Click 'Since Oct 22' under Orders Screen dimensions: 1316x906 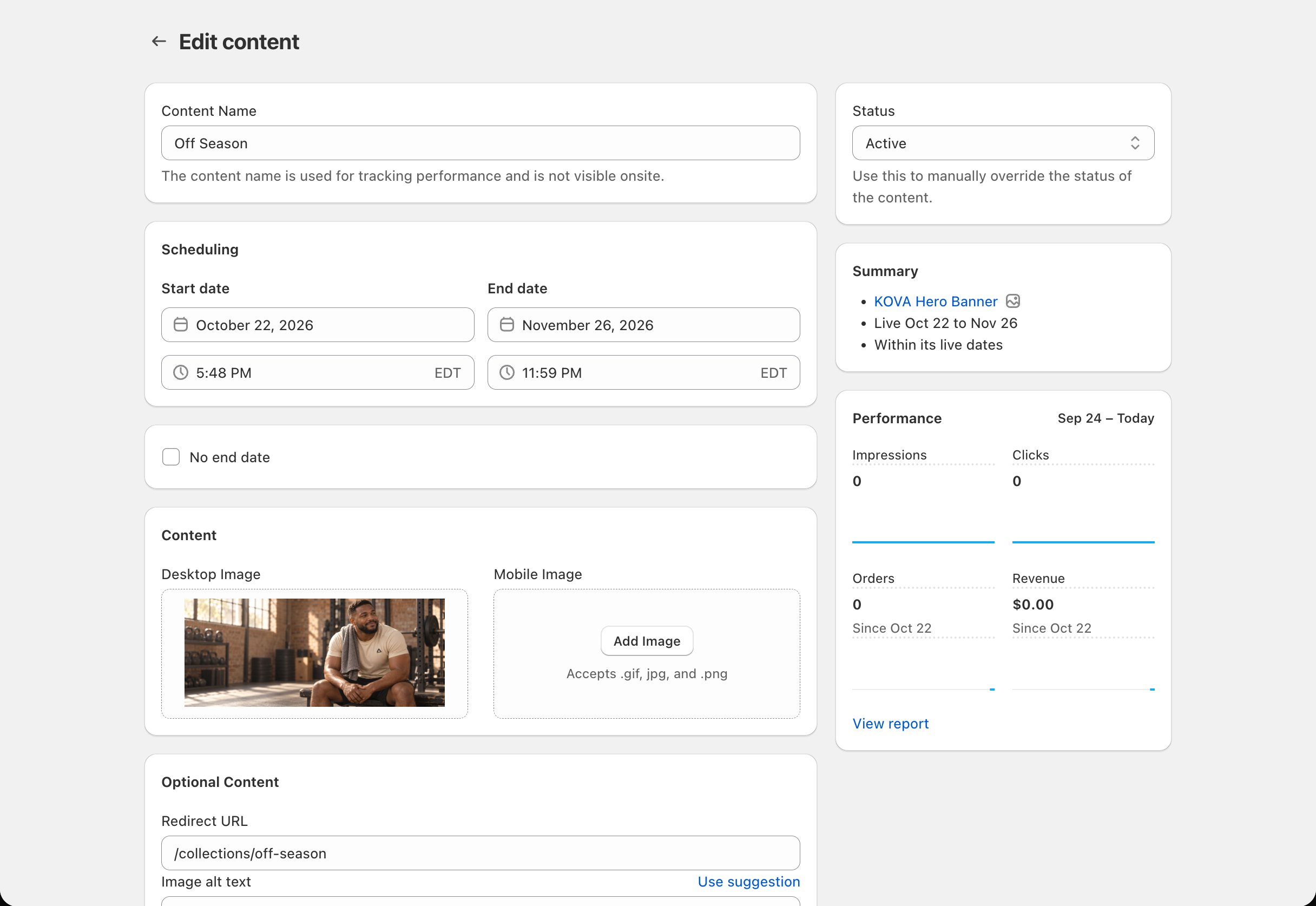pos(892,628)
